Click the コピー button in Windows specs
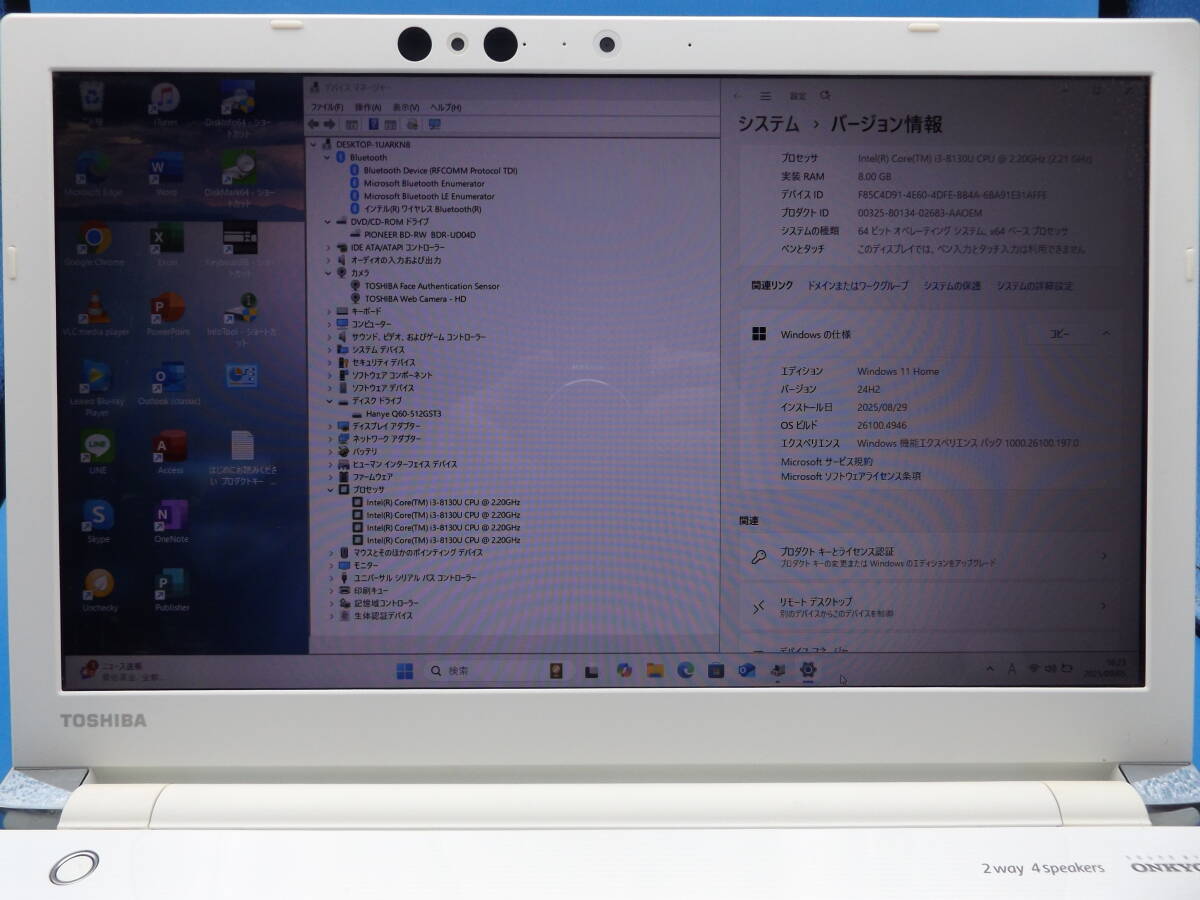This screenshot has width=1200, height=900. [1058, 334]
